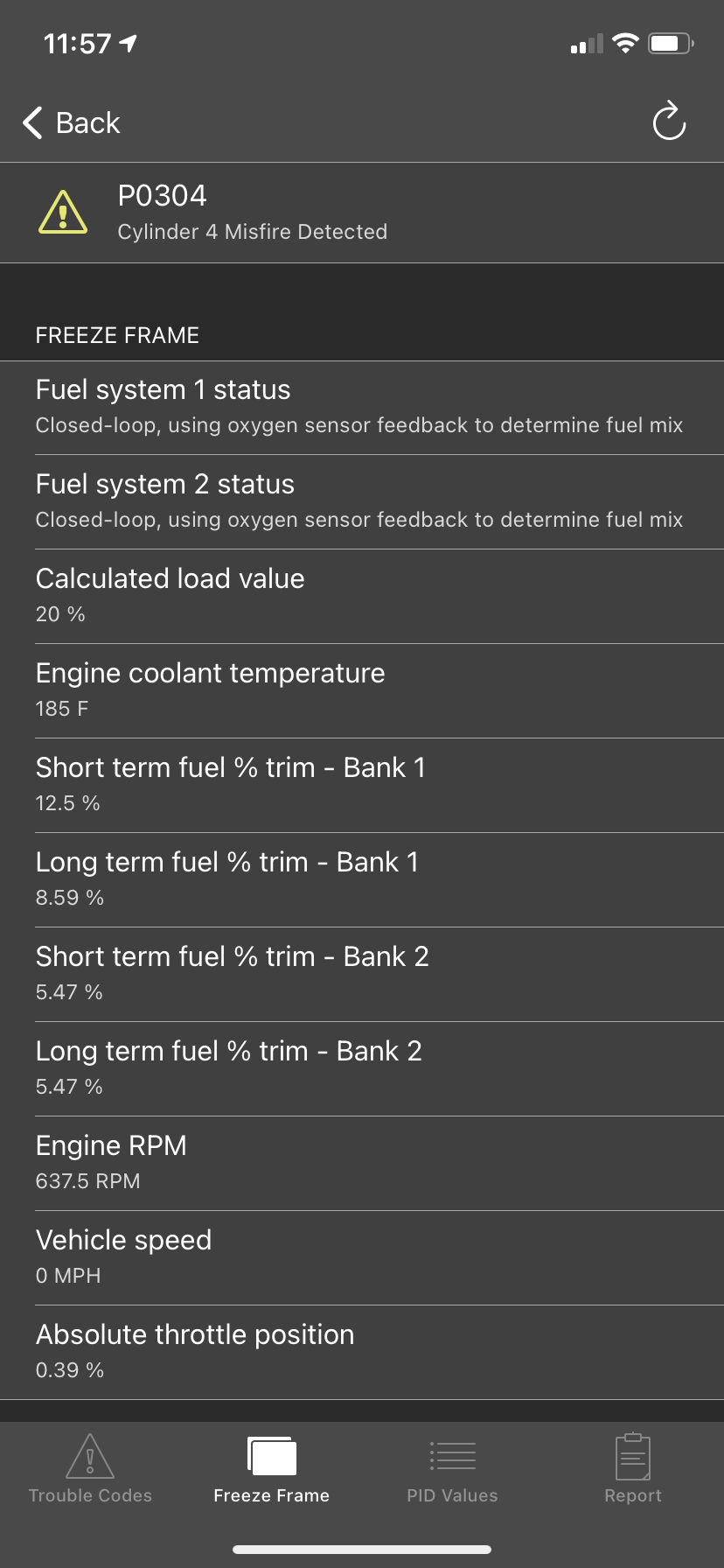
Task: Select the Engine RPM row
Action: coord(362,1163)
